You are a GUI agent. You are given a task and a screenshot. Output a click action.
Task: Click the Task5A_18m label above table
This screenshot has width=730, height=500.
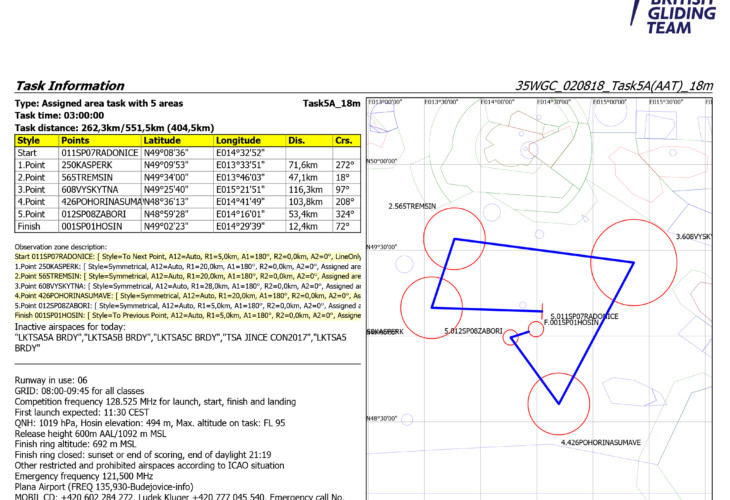pos(331,103)
